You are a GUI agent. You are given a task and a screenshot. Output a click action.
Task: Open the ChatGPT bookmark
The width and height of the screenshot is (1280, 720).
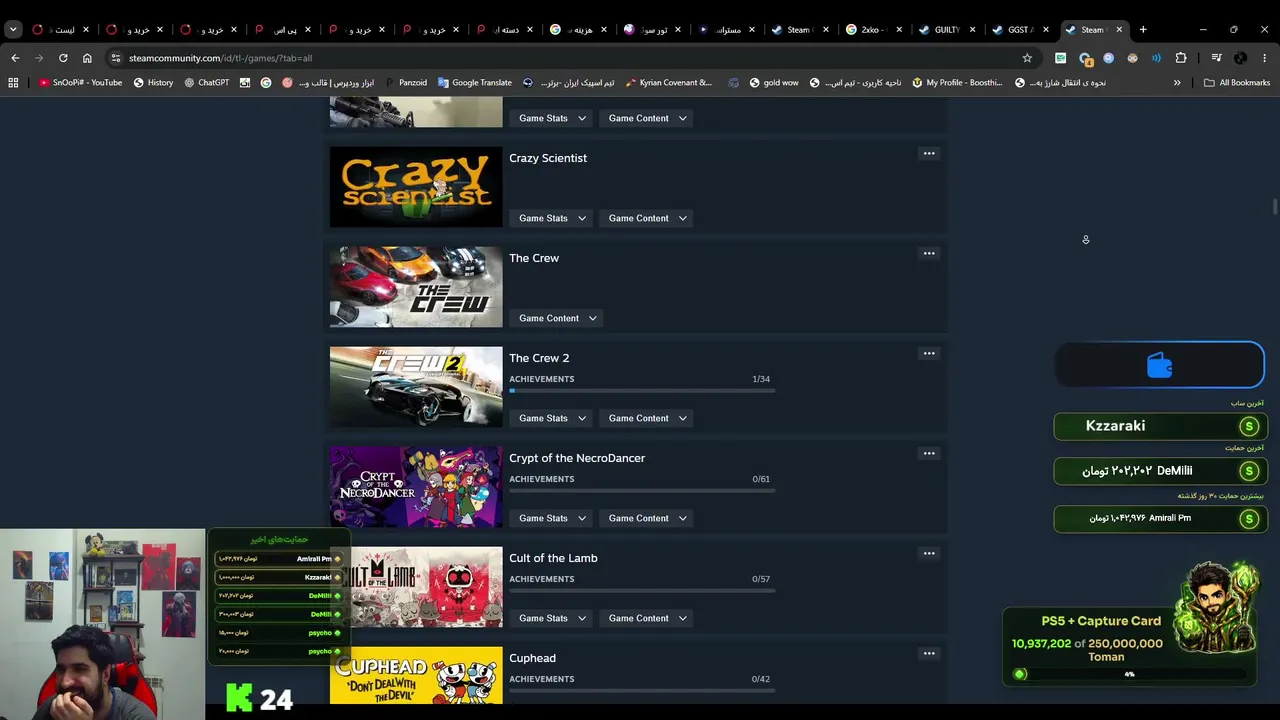click(206, 83)
